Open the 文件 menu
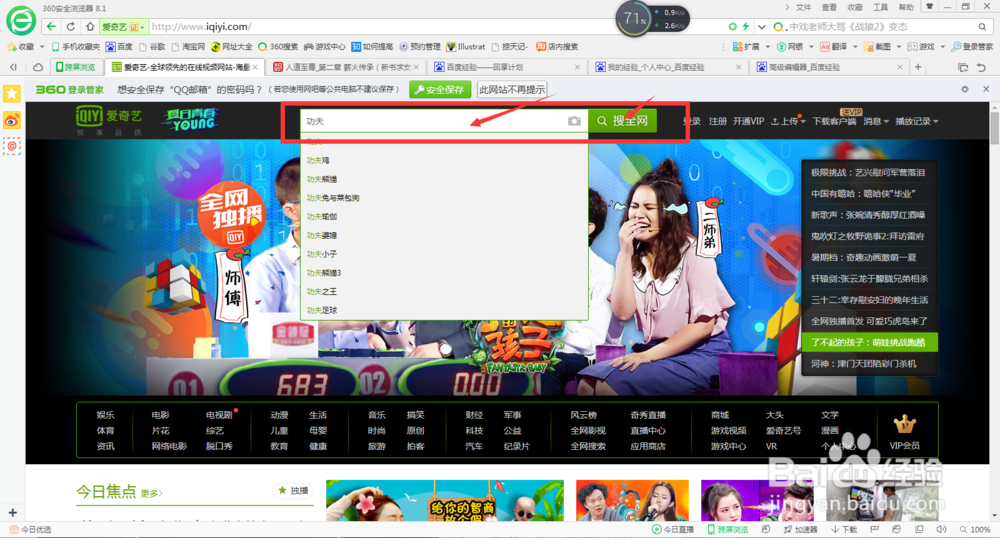 [804, 7]
